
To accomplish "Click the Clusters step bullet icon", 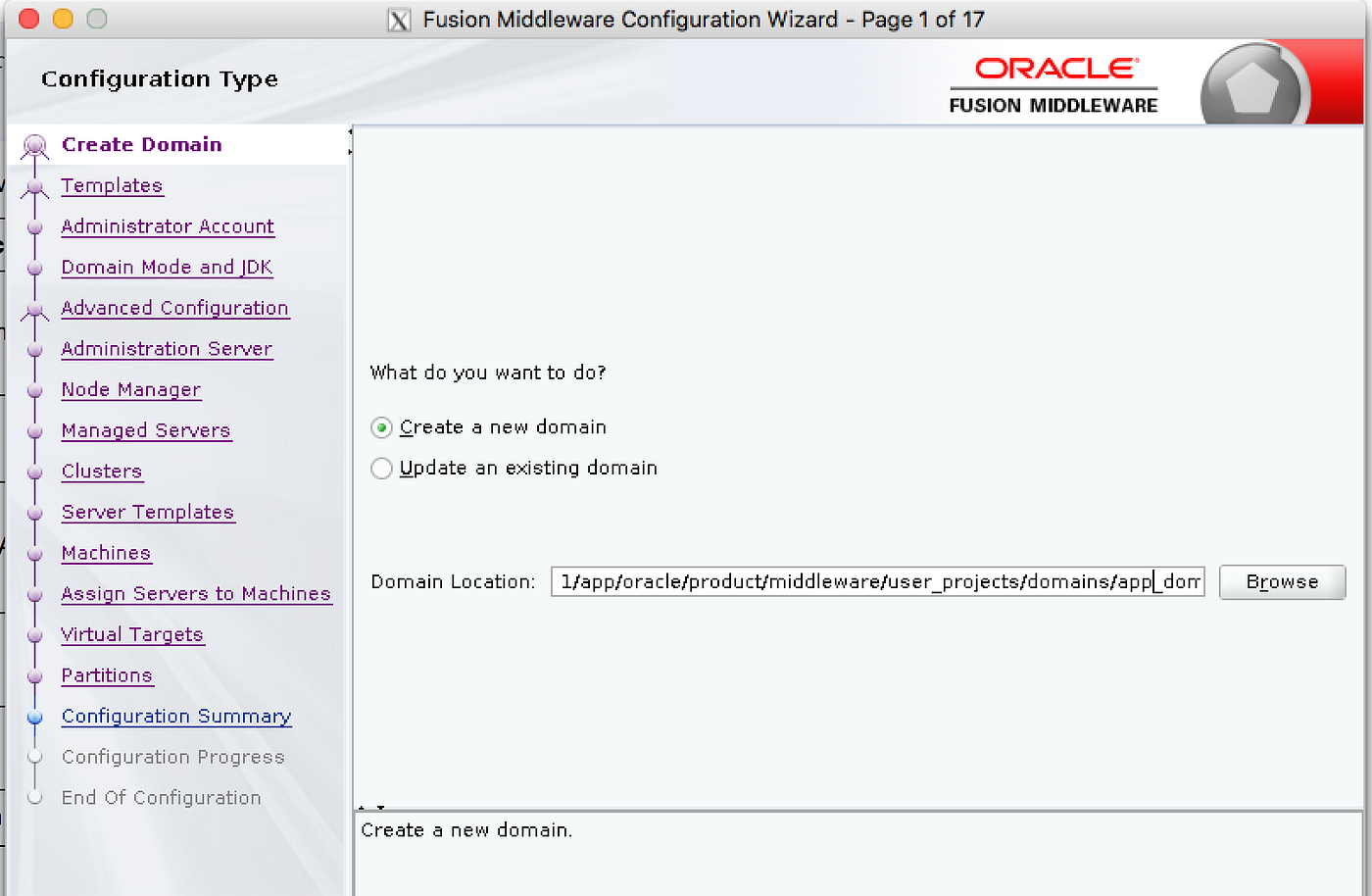I will [x=35, y=473].
